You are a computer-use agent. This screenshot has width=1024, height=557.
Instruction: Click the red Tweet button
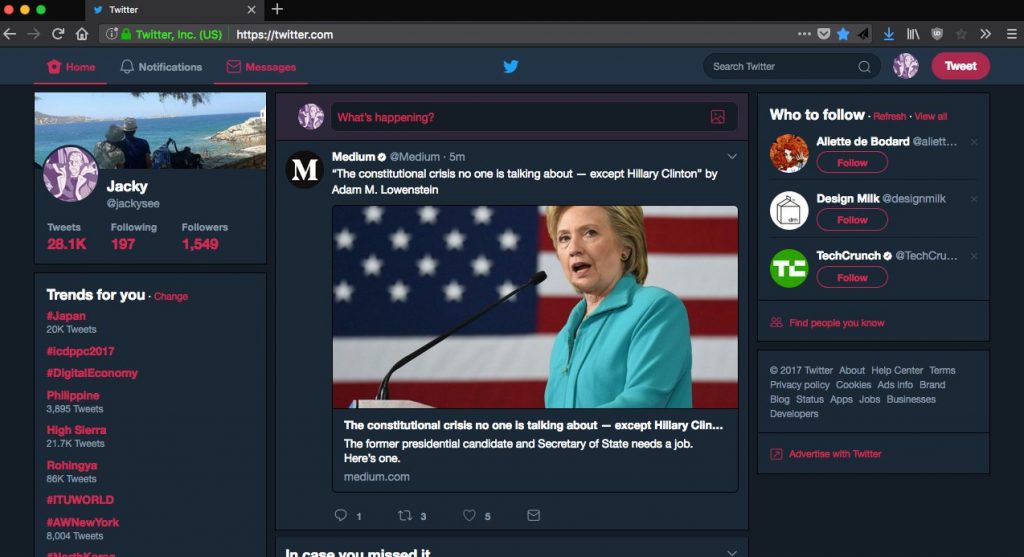point(960,66)
